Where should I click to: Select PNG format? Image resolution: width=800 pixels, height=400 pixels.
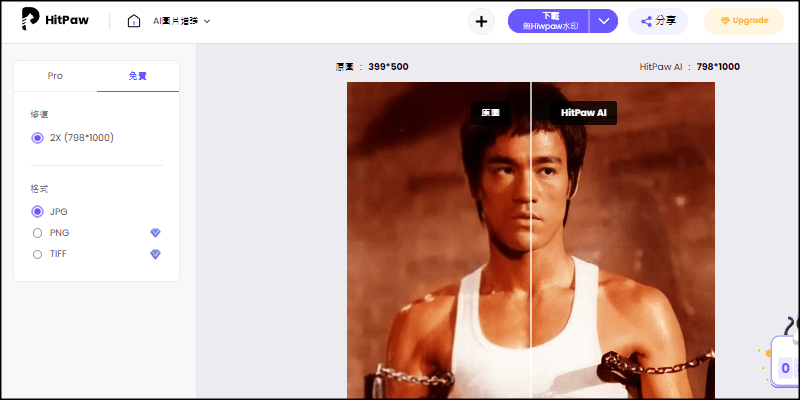(51, 233)
